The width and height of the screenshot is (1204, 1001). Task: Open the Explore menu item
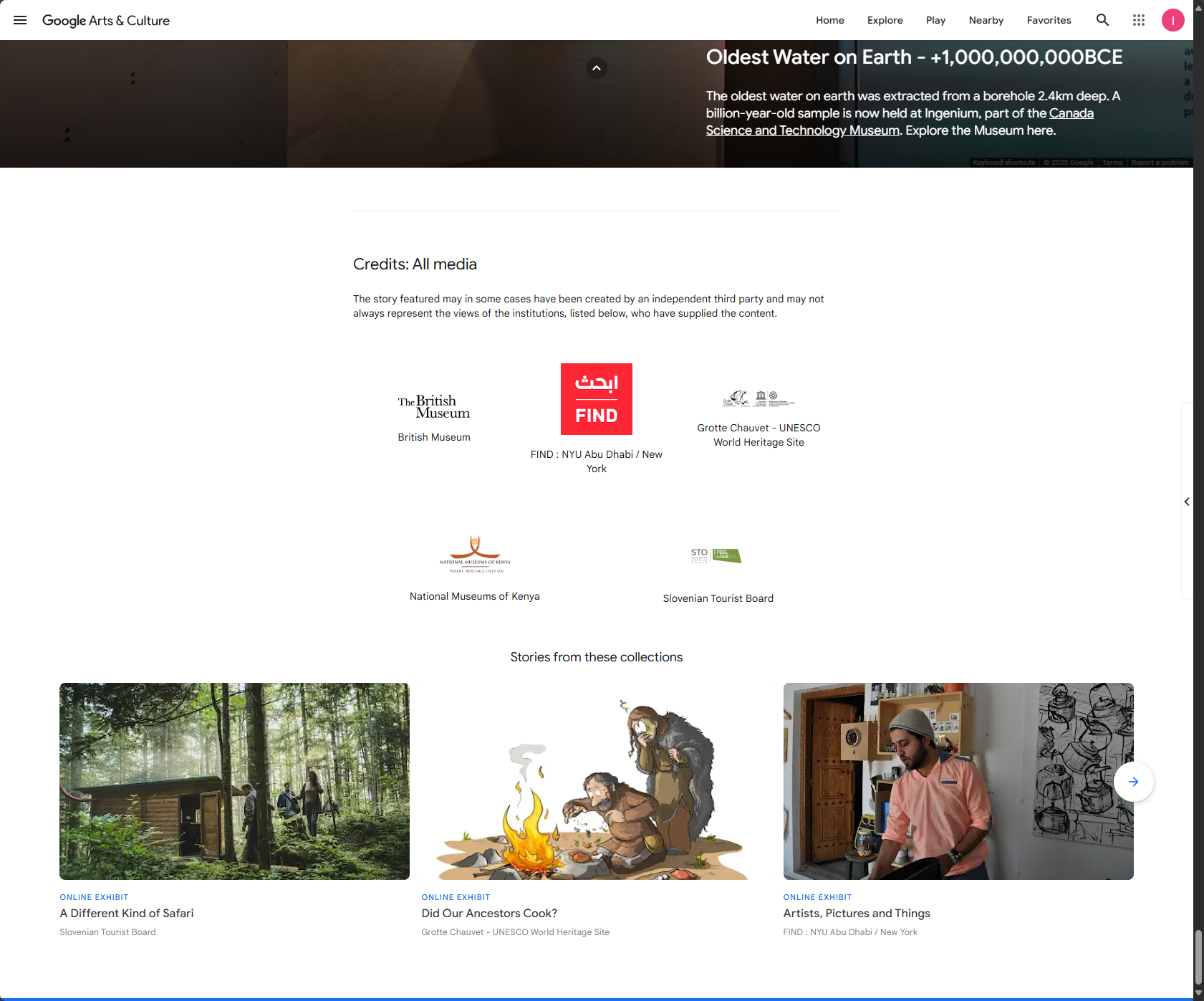[x=885, y=20]
